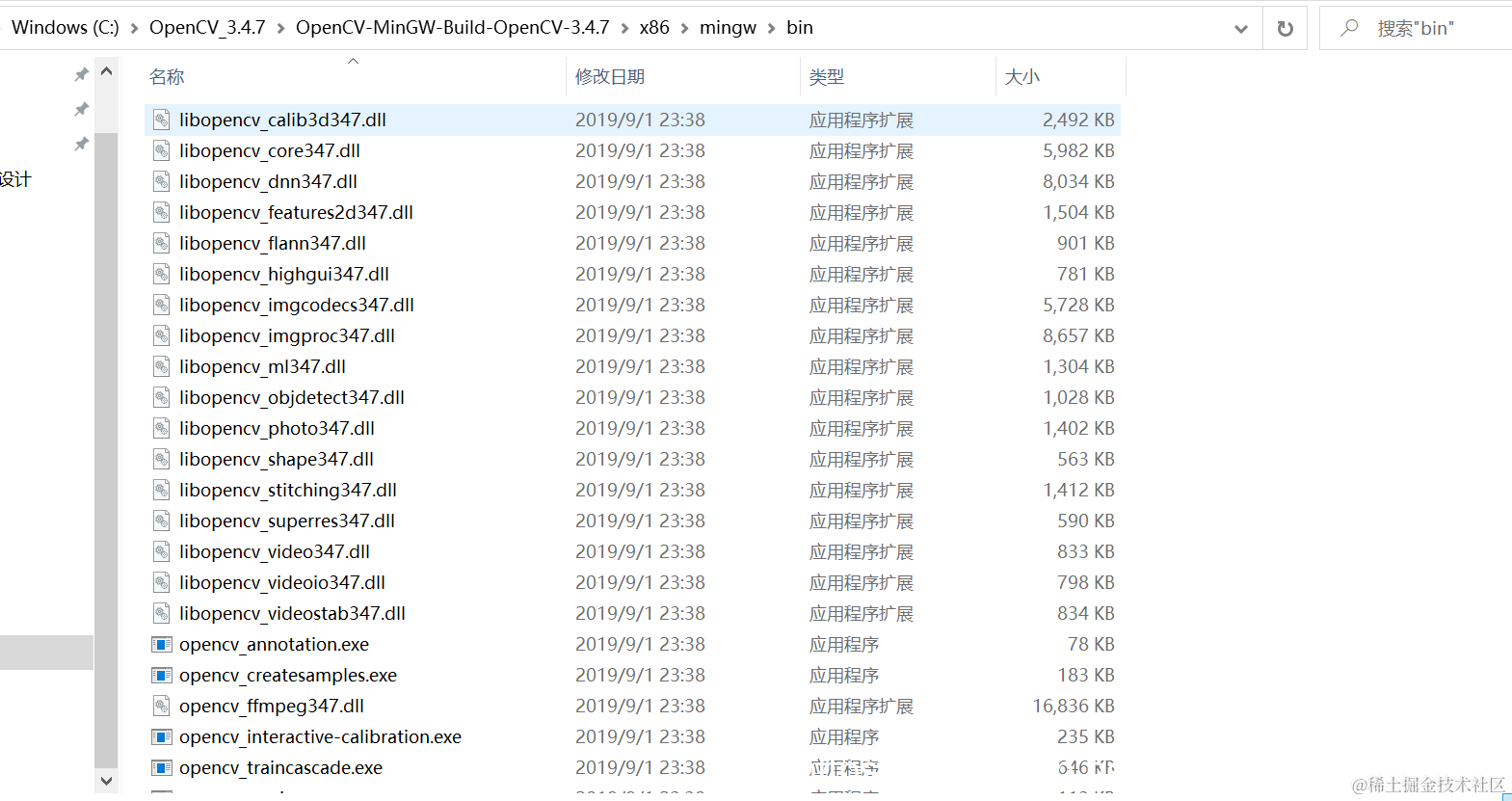Click the libopencv_calib3d347.dll file icon
1512x801 pixels.
pos(162,120)
